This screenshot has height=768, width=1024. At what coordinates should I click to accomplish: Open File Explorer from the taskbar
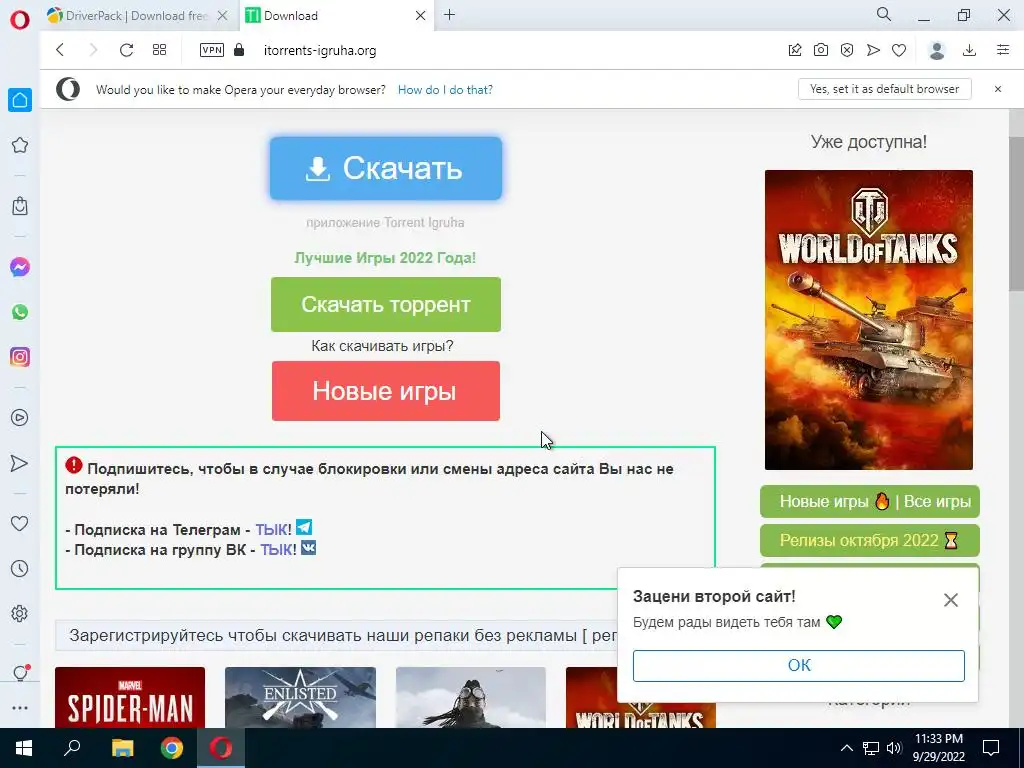(x=122, y=748)
